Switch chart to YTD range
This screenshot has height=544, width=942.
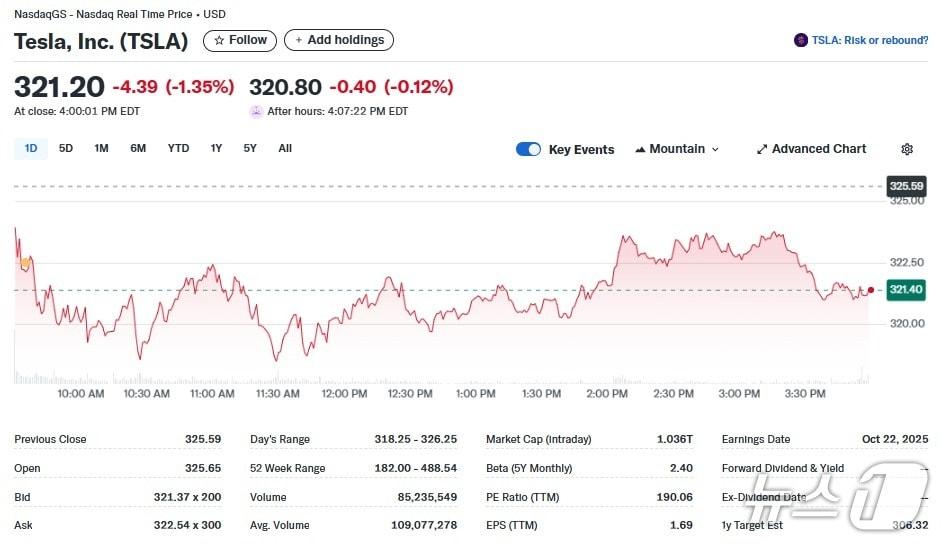click(x=178, y=148)
